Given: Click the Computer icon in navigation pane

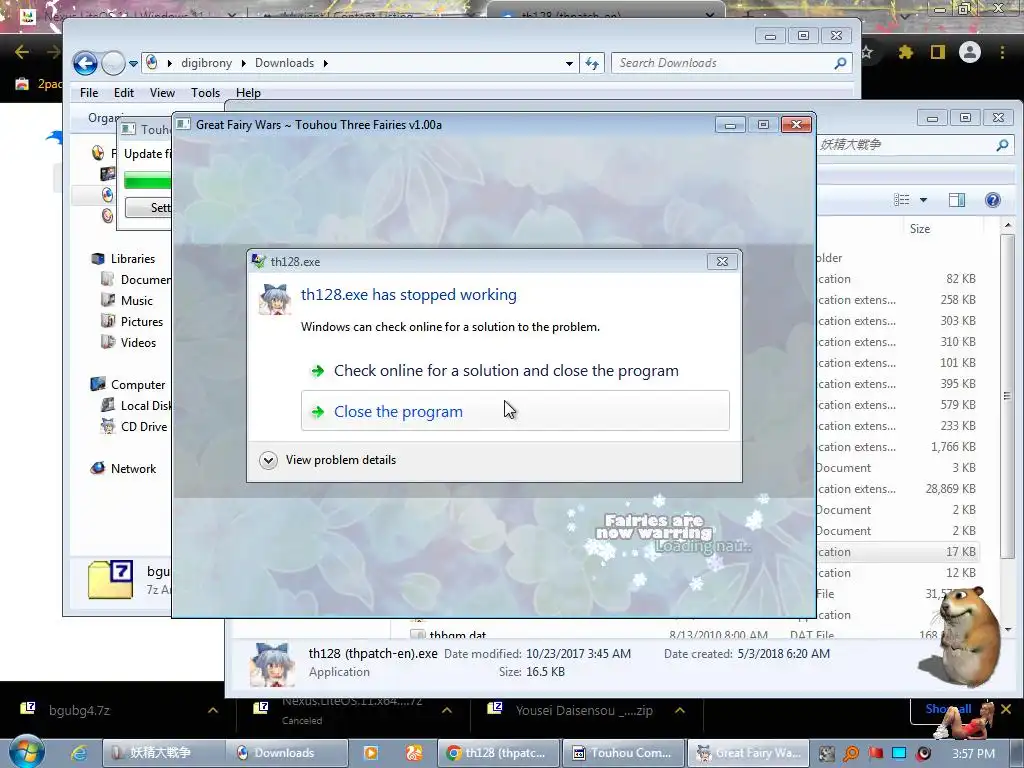Looking at the screenshot, I should [x=98, y=384].
